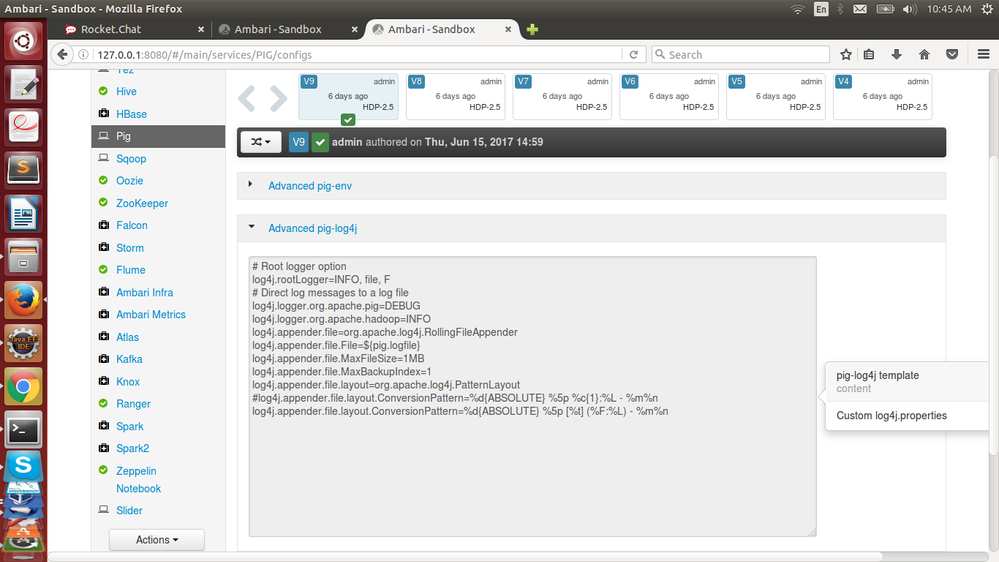Open the Falcon service

131,226
